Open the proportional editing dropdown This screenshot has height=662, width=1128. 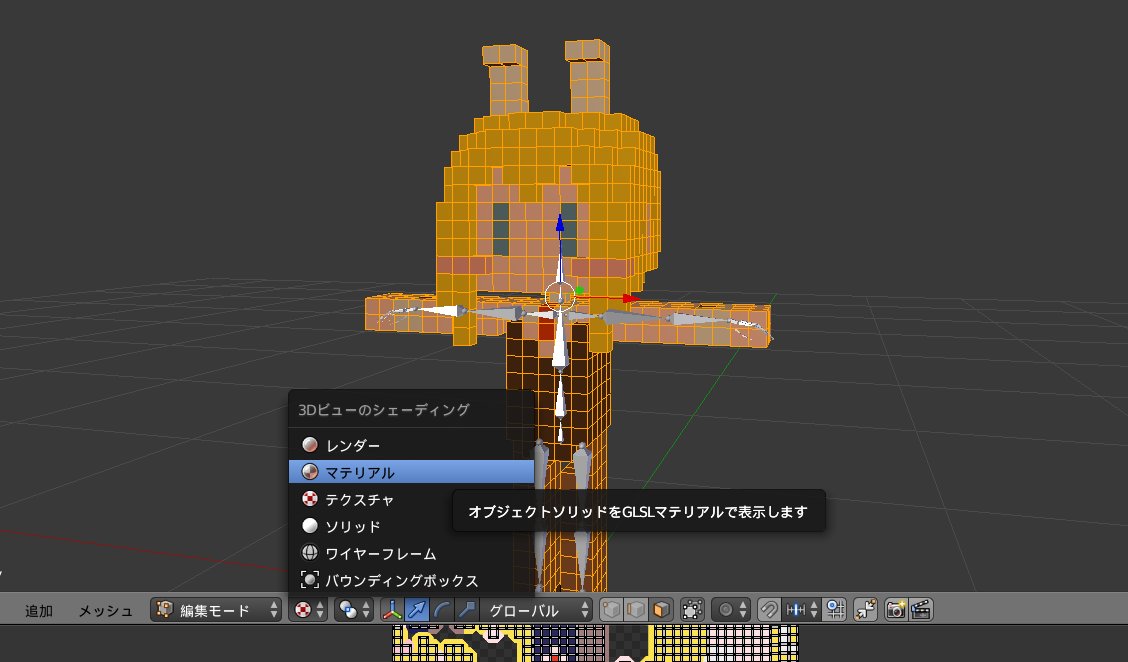[731, 610]
